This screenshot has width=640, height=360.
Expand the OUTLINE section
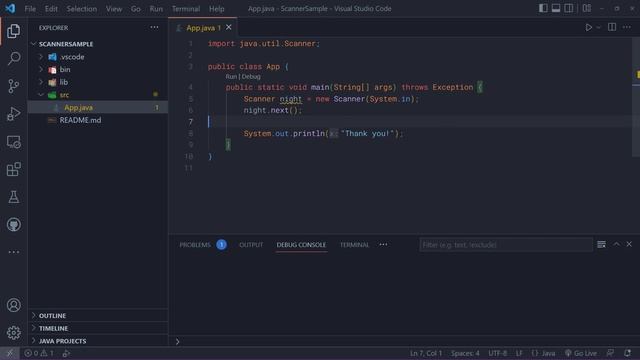click(x=98, y=316)
